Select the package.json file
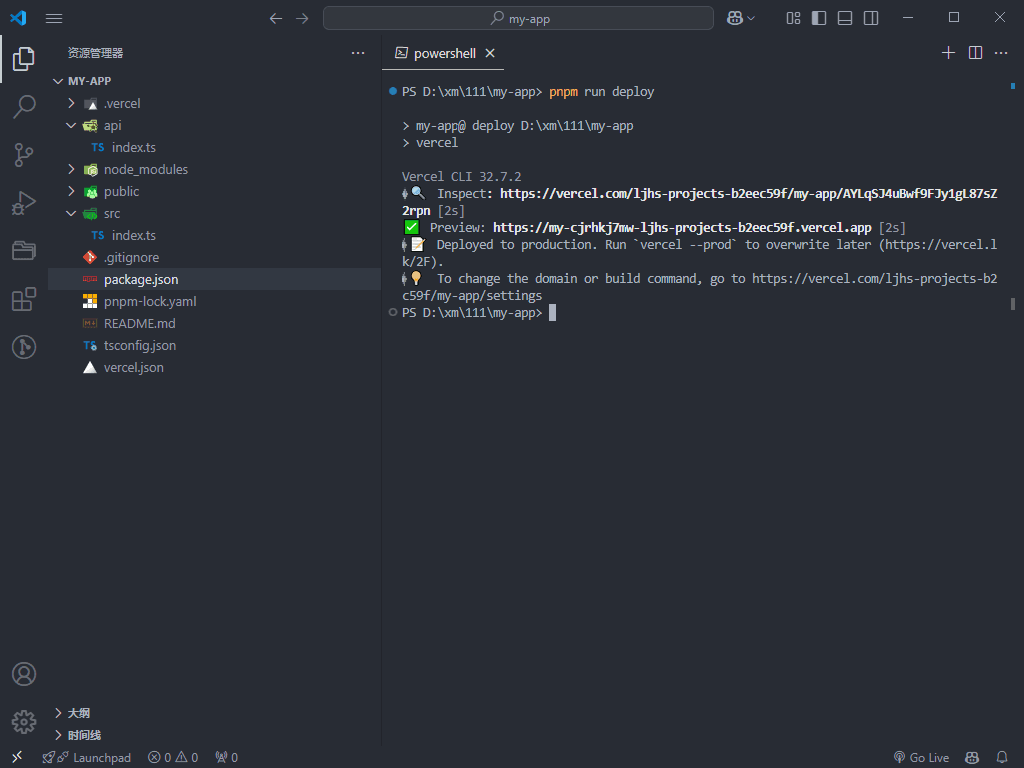This screenshot has width=1024, height=768. (x=214, y=280)
